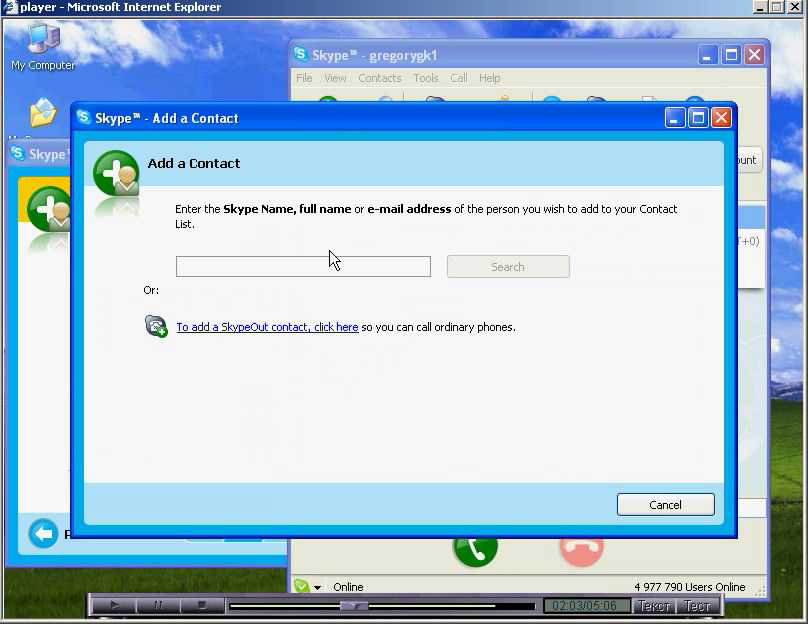Click the player Stop button
Image resolution: width=808 pixels, height=624 pixels.
pyautogui.click(x=202, y=605)
